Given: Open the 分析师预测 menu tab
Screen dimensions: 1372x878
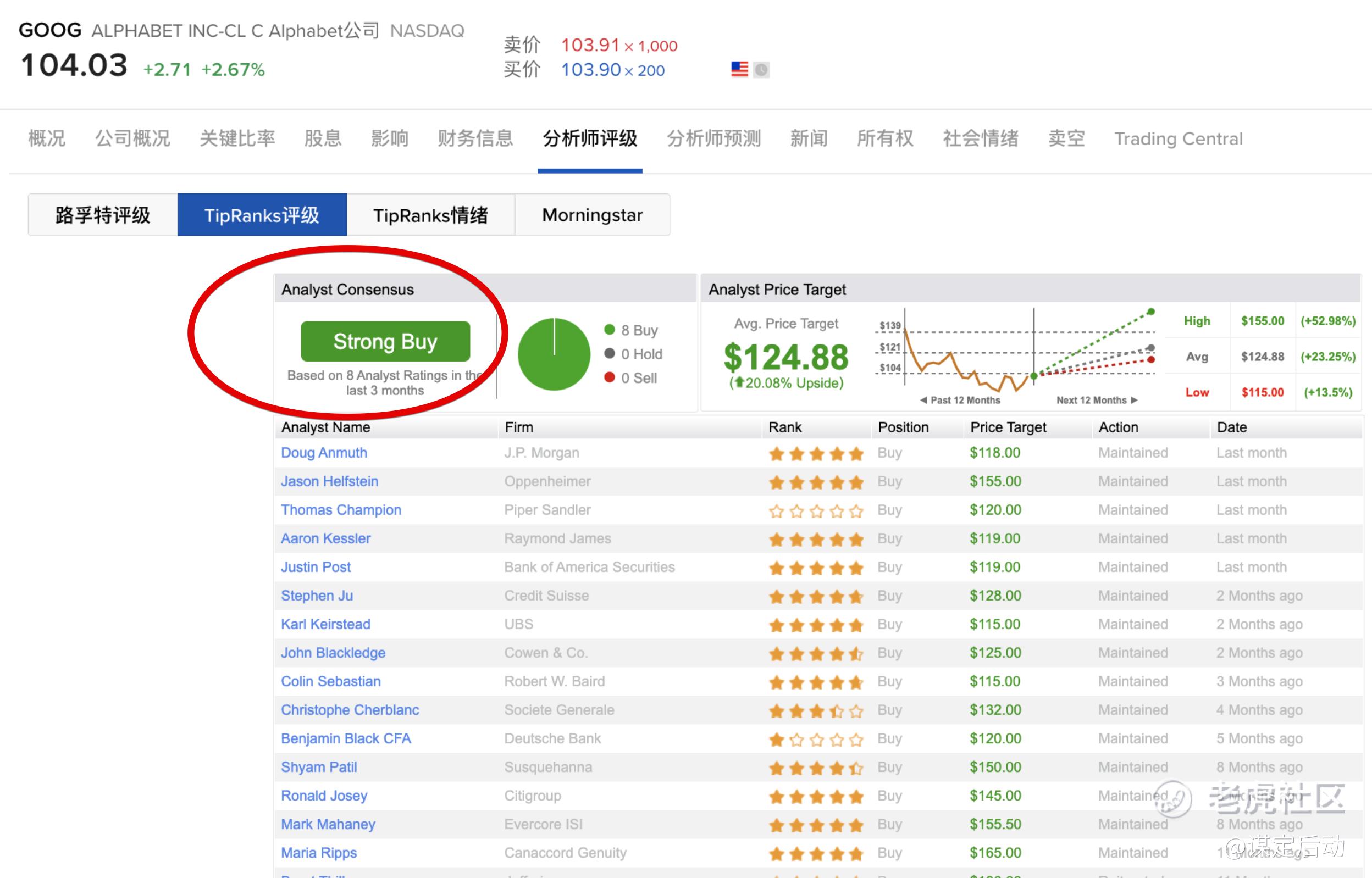Looking at the screenshot, I should click(x=713, y=138).
